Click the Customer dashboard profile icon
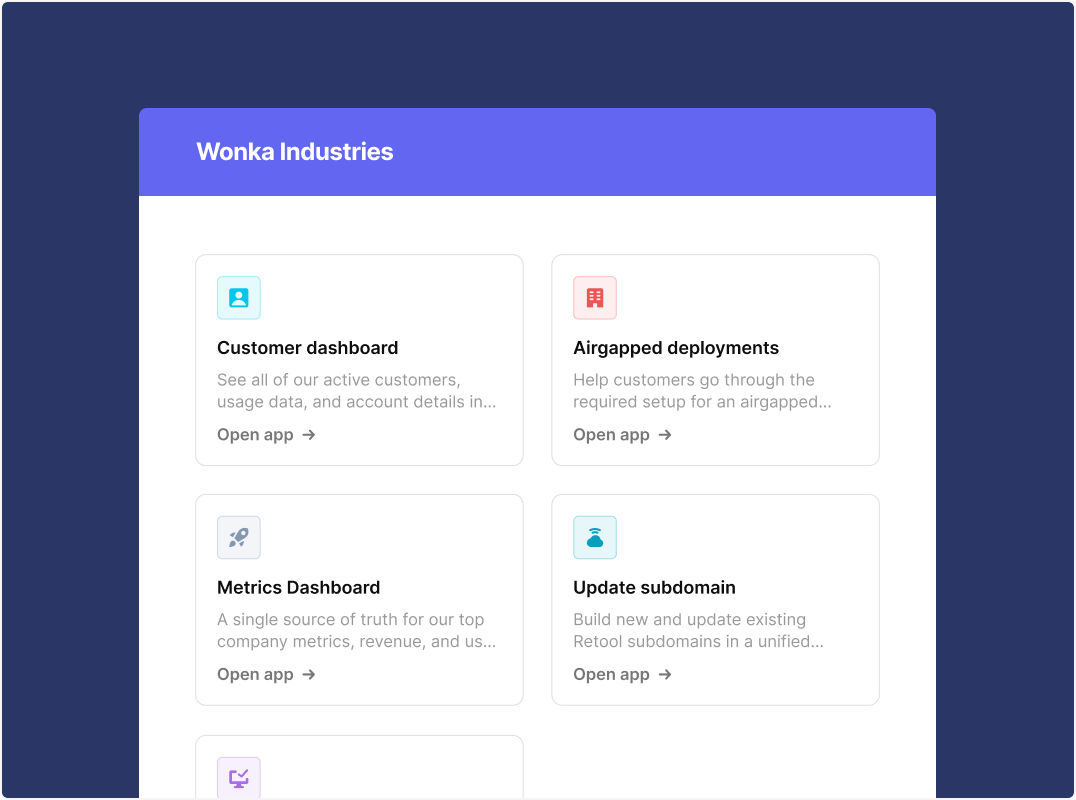 (239, 298)
